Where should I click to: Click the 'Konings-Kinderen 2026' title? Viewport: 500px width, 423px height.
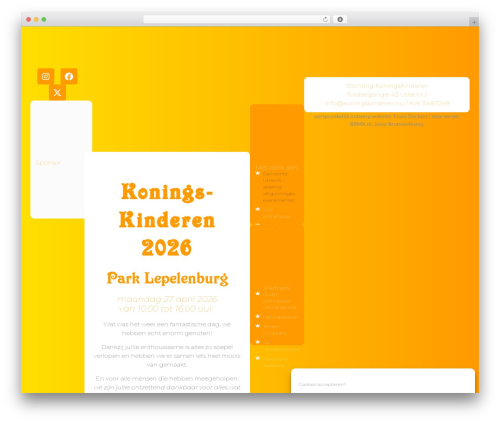(167, 219)
